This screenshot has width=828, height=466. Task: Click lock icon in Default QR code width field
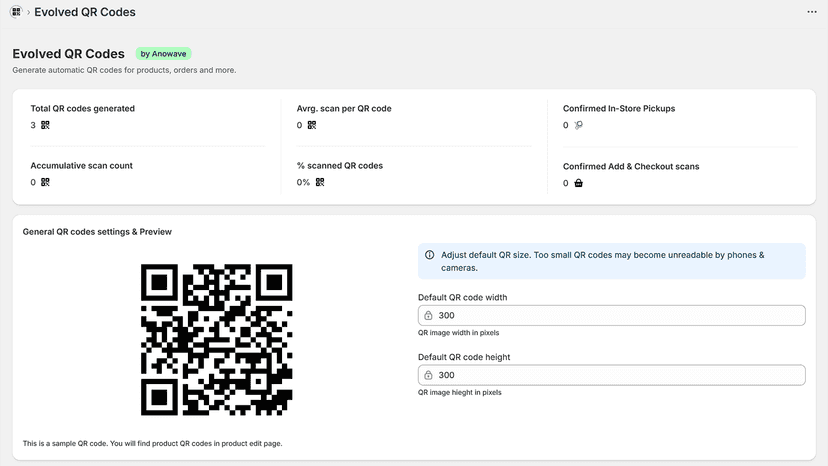tap(428, 315)
